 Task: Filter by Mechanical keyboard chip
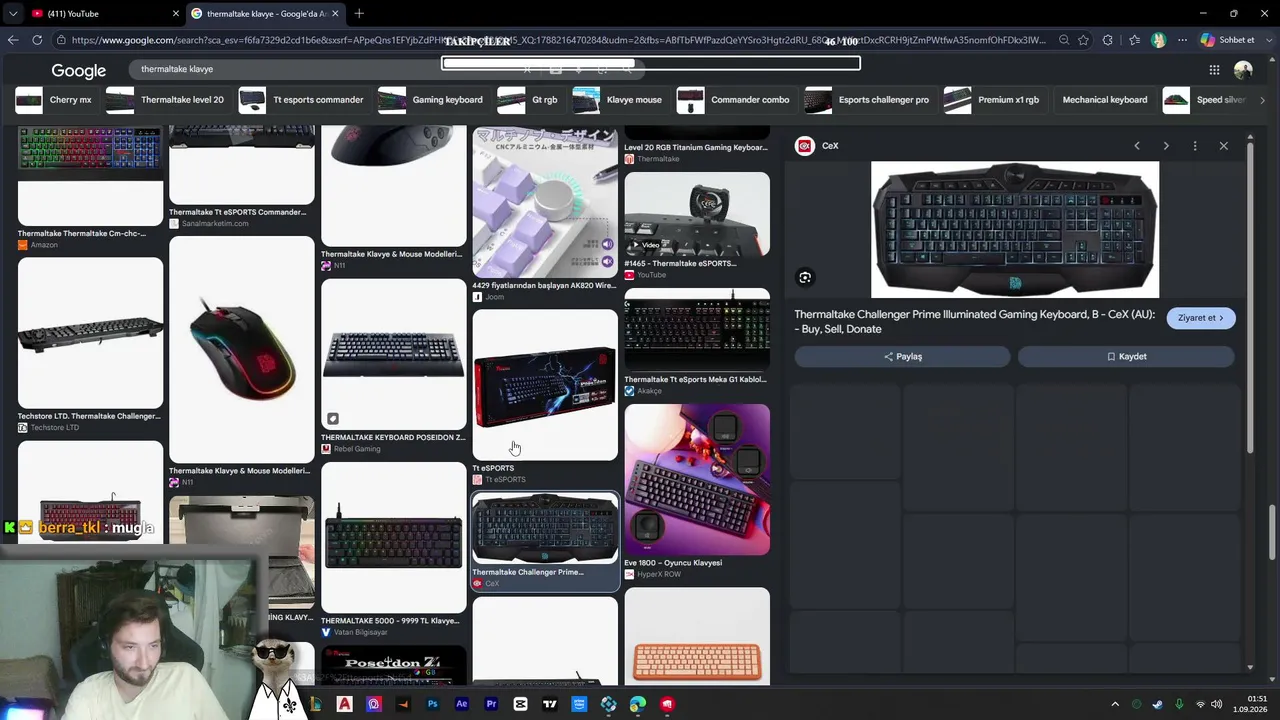pos(1104,100)
